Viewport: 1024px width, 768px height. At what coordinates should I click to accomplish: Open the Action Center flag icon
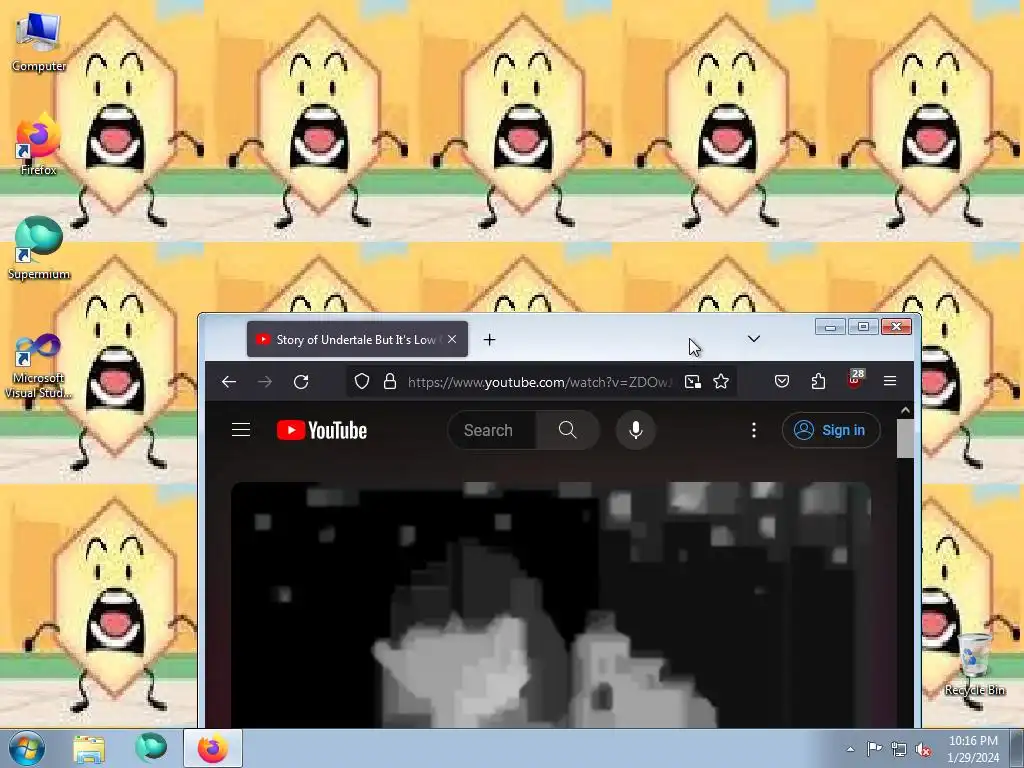click(874, 749)
